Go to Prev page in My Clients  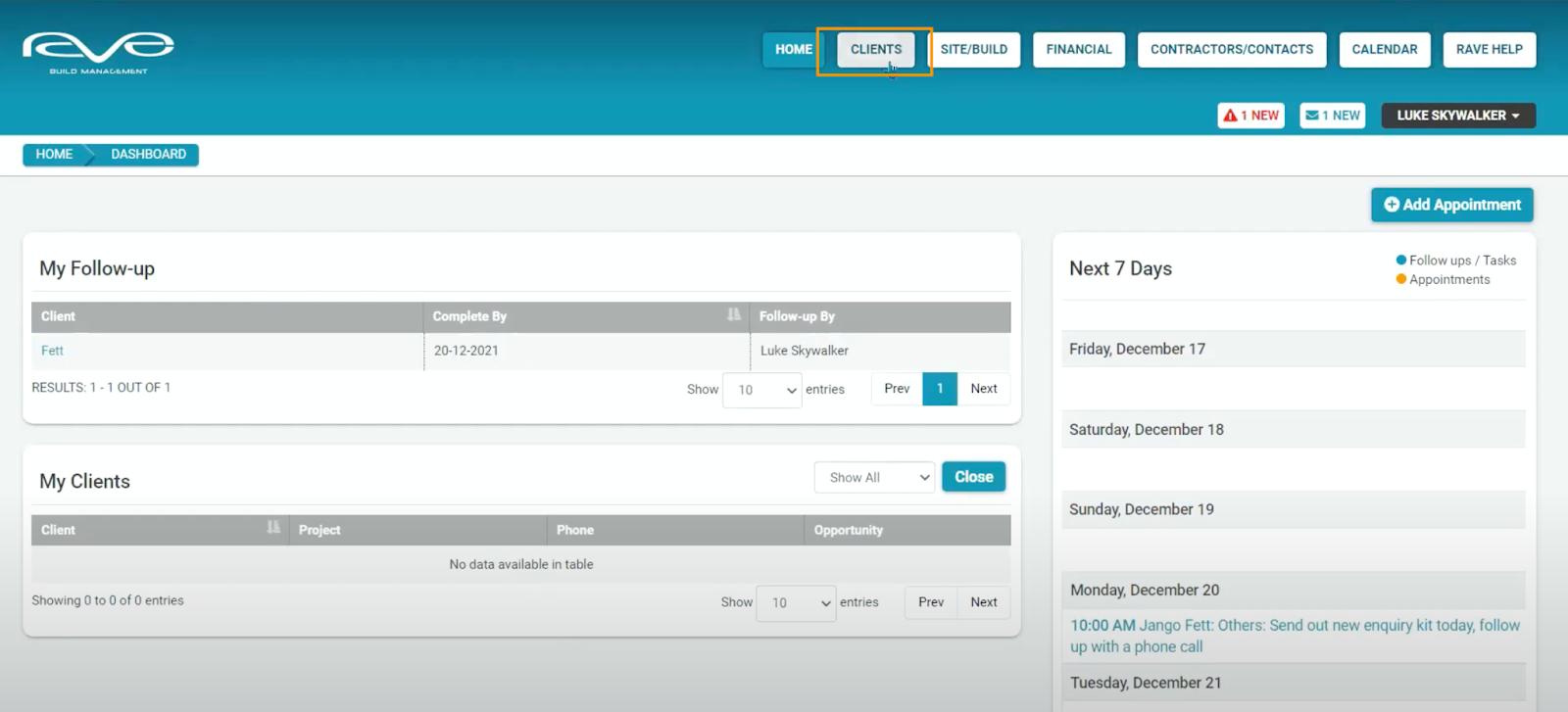(x=931, y=602)
